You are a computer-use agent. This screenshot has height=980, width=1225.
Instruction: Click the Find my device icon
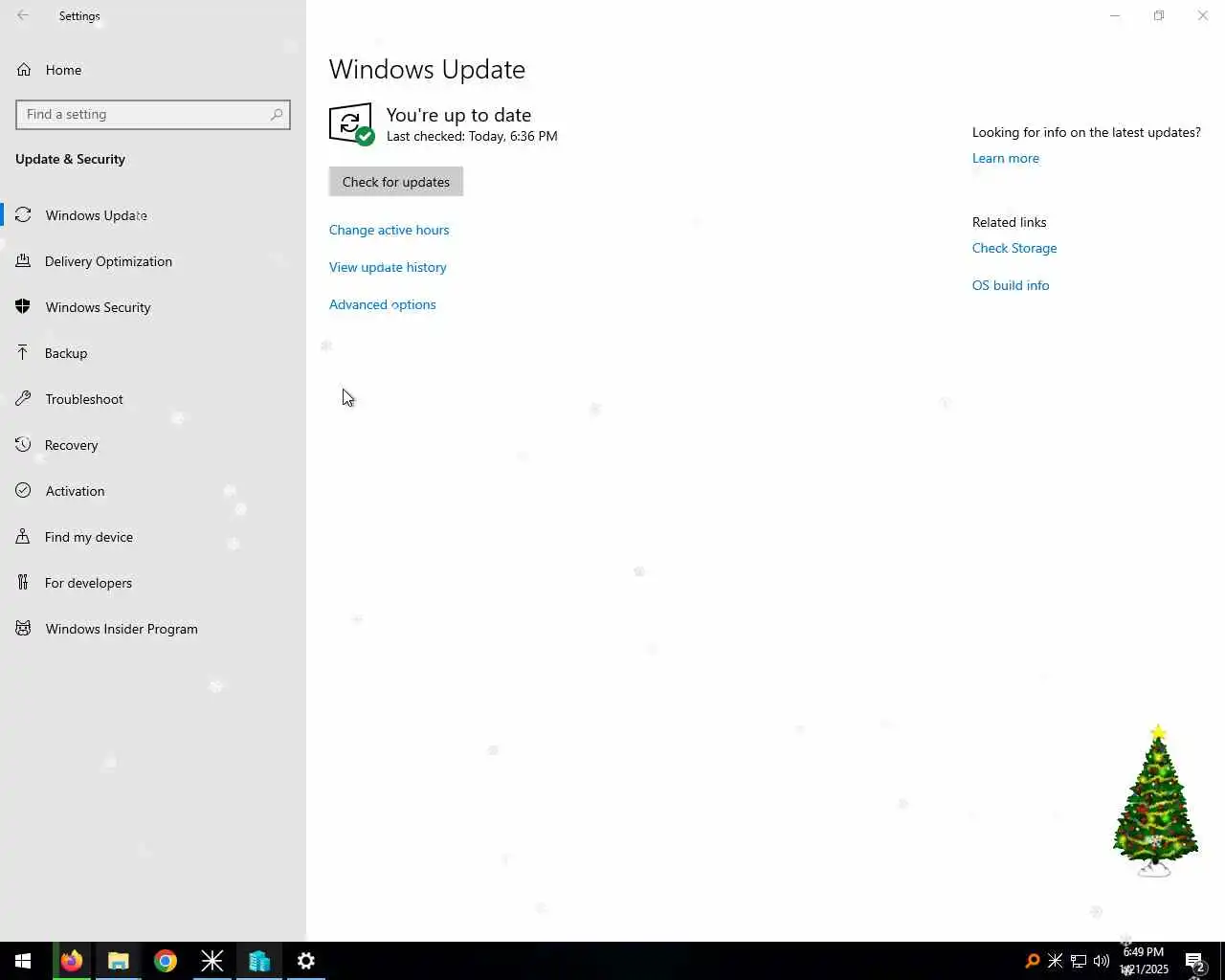coord(23,537)
